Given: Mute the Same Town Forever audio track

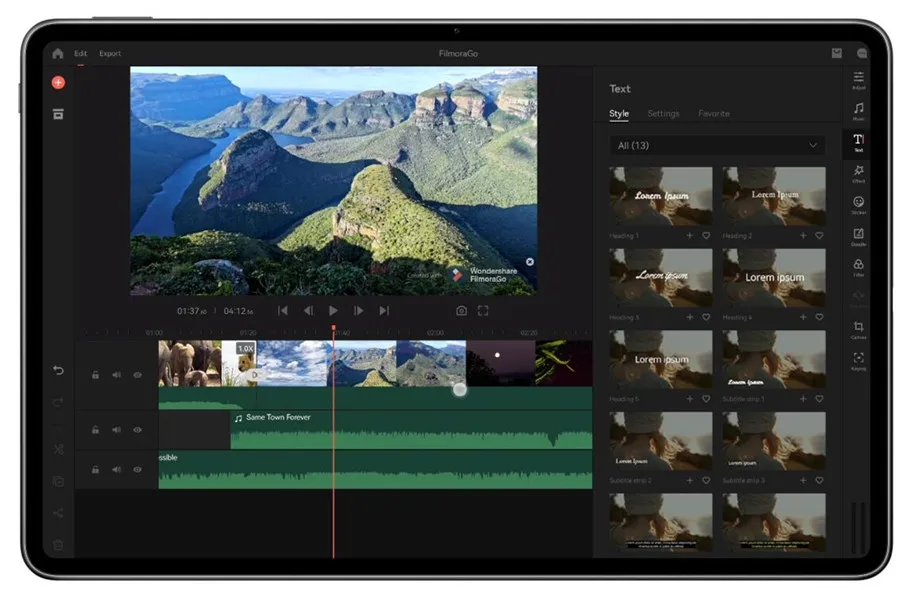Looking at the screenshot, I should (116, 429).
